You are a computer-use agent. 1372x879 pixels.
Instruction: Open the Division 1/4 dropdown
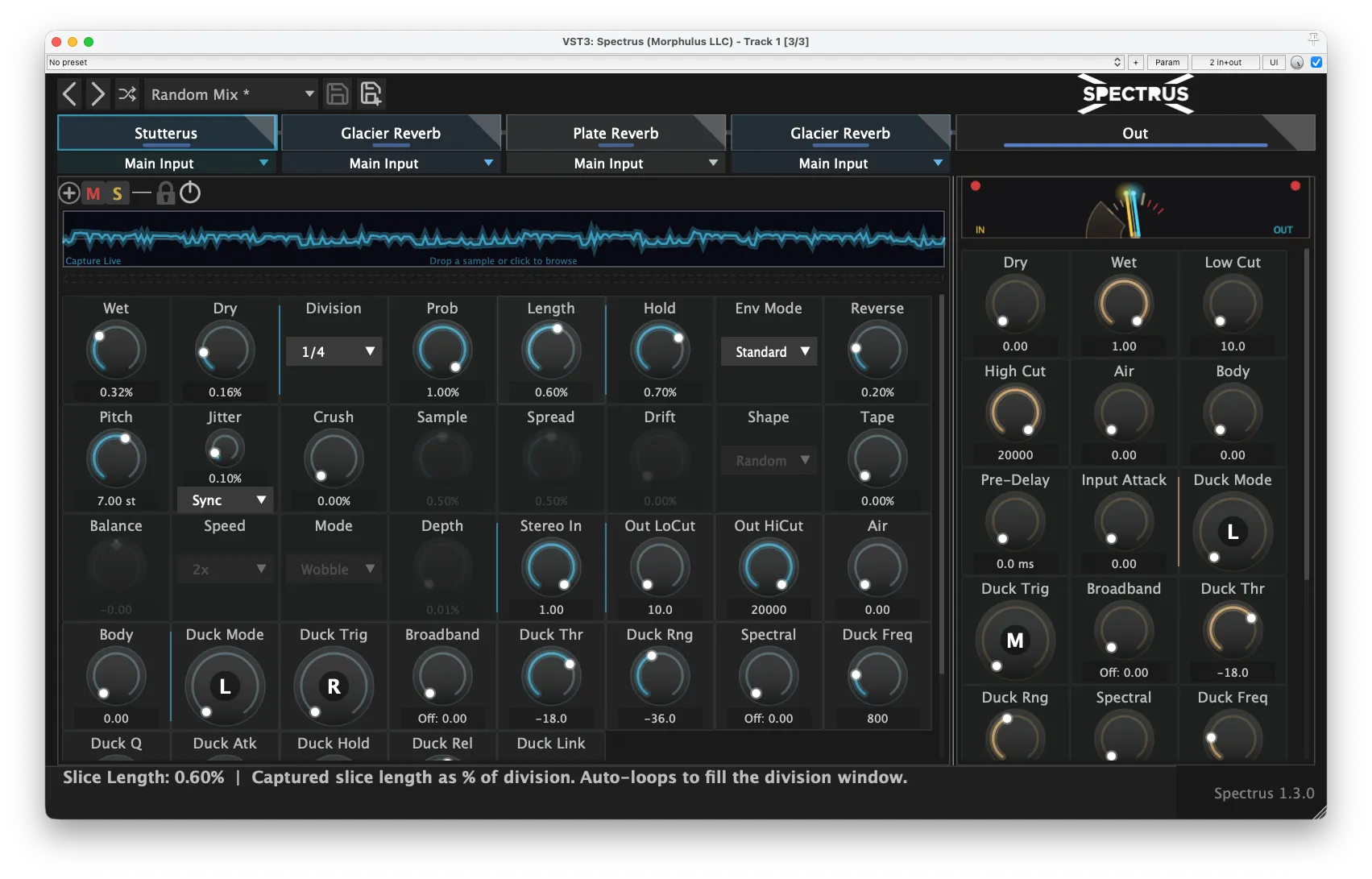(x=334, y=352)
